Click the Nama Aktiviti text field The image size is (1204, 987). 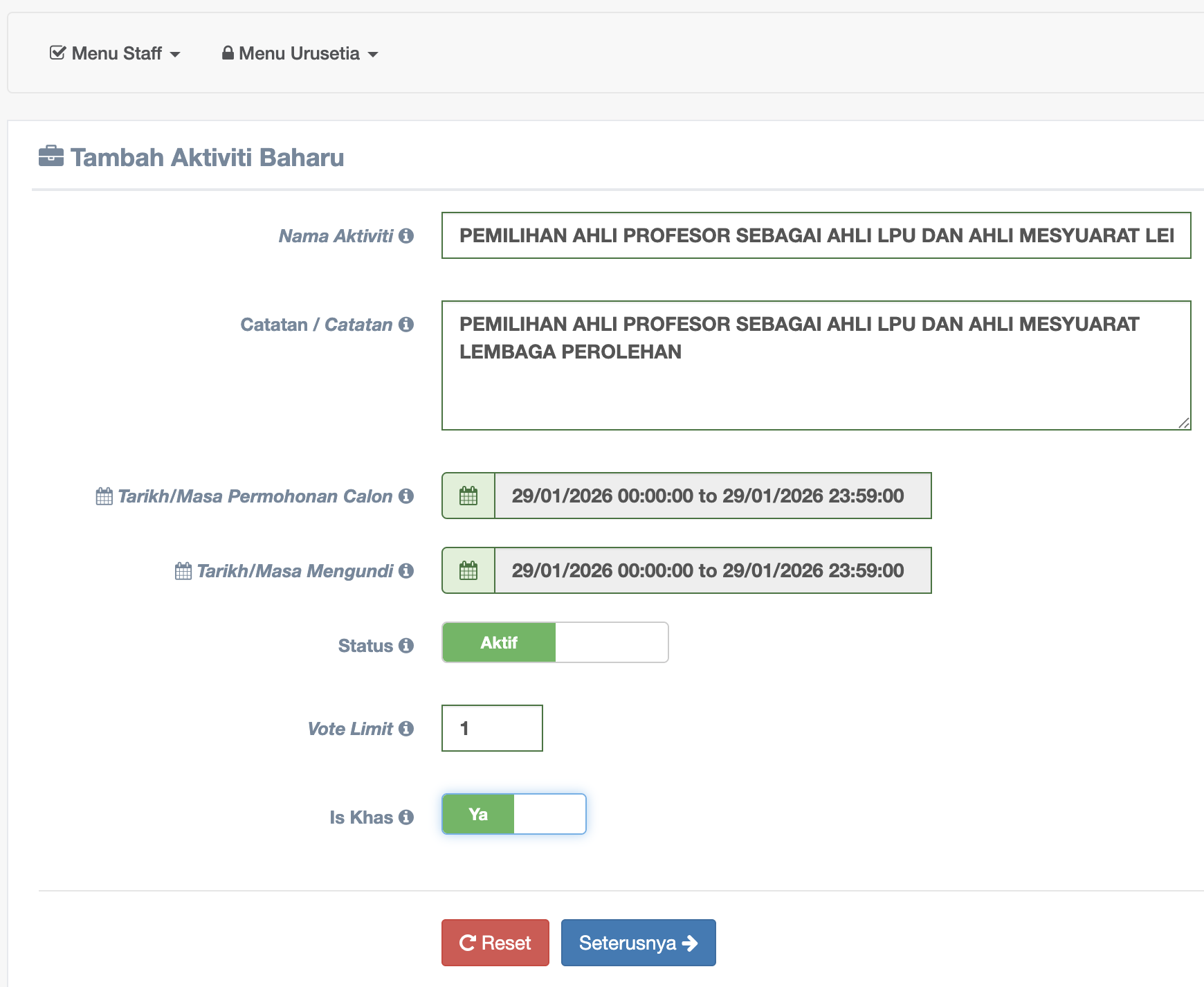coord(816,235)
